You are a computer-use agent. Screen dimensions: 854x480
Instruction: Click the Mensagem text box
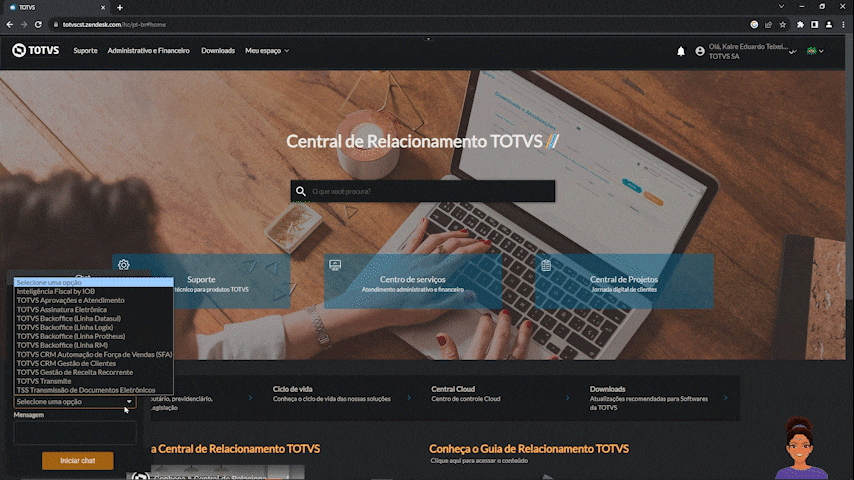click(x=75, y=433)
